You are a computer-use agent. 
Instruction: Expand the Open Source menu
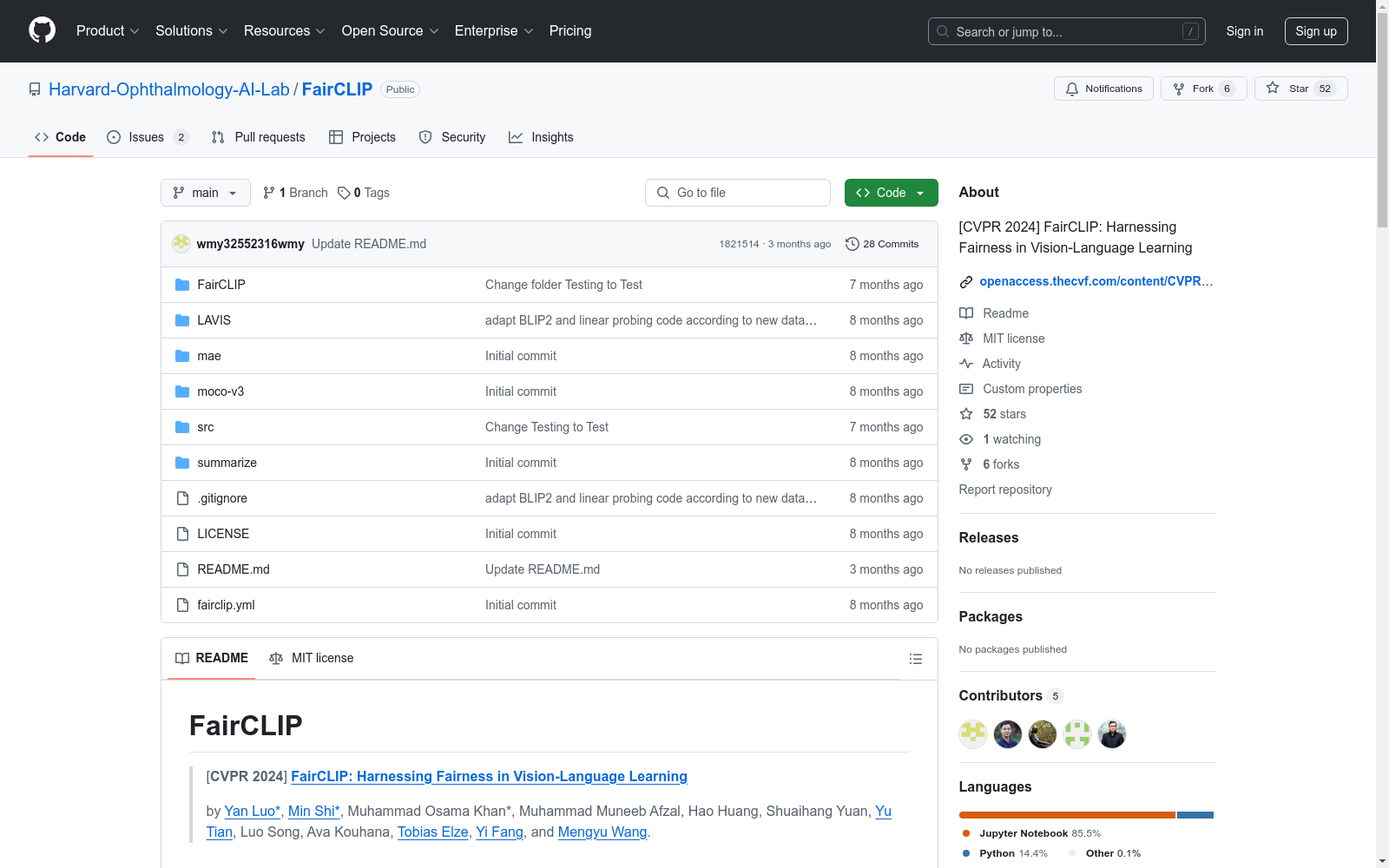click(391, 30)
